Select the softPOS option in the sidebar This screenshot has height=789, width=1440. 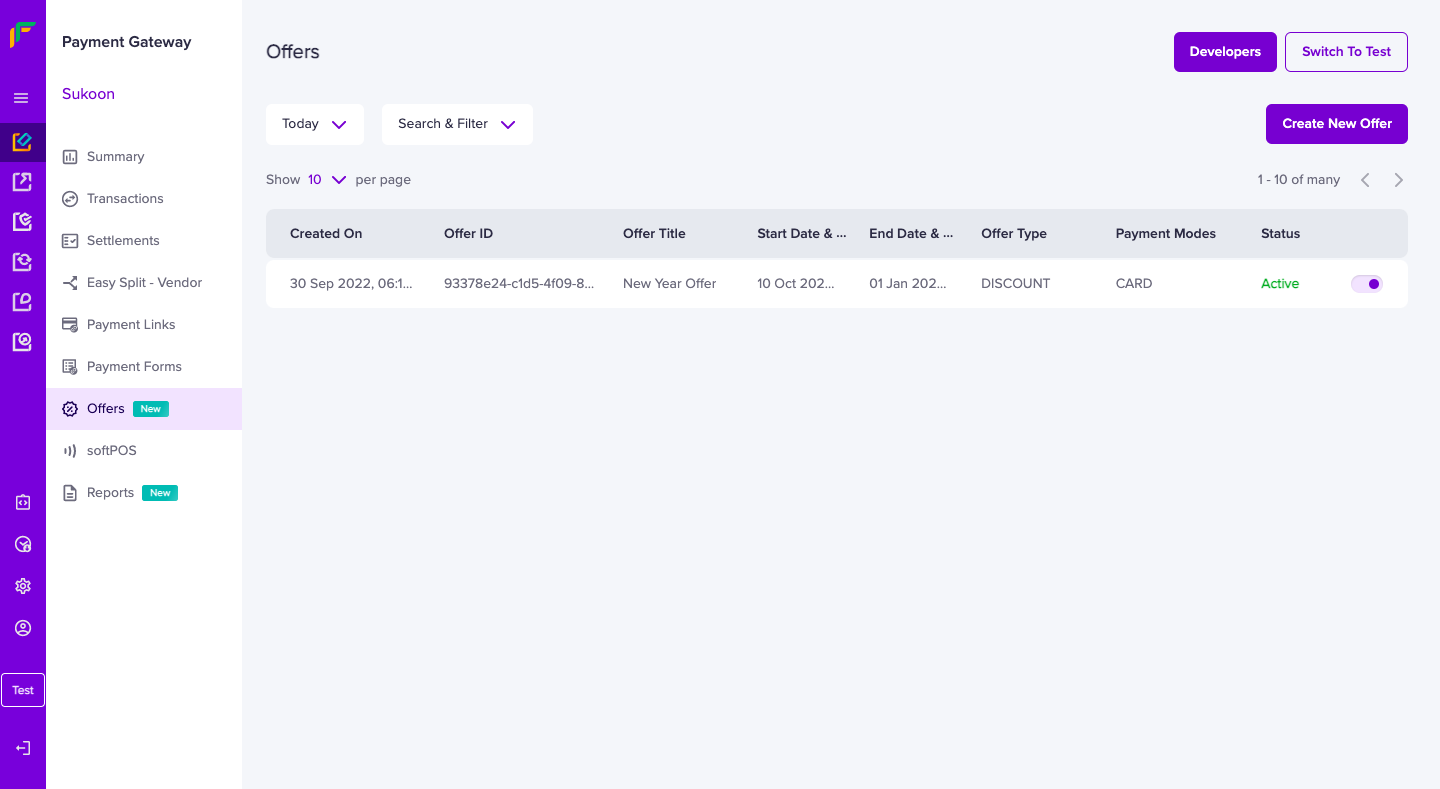click(x=112, y=450)
